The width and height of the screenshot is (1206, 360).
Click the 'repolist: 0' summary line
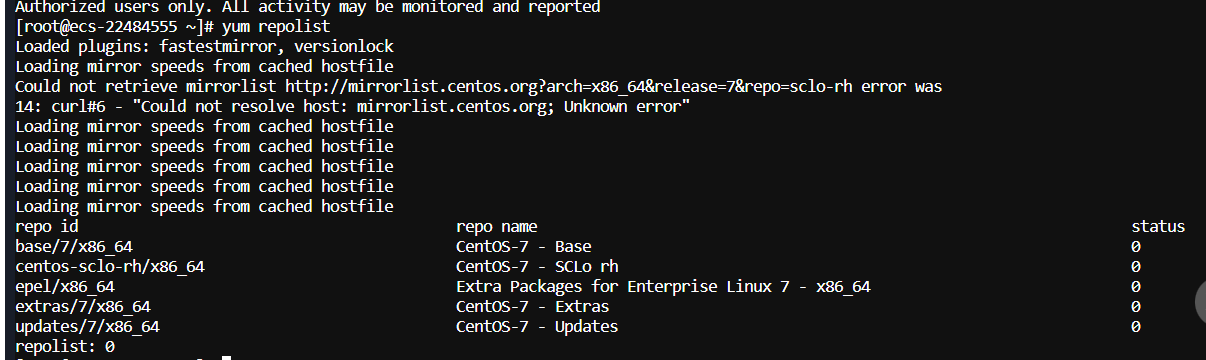click(65, 347)
